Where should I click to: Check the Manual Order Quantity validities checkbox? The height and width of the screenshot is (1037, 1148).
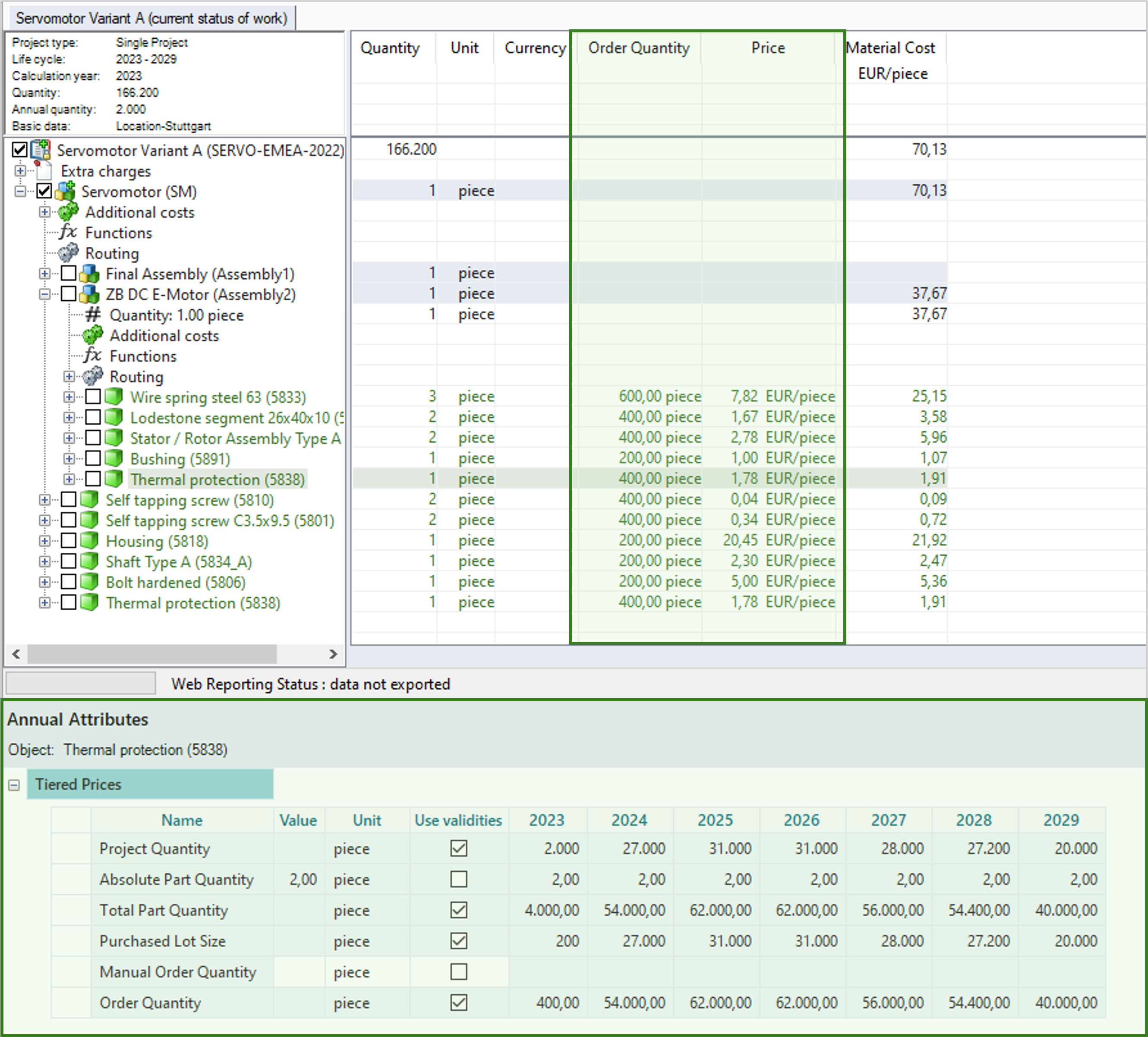coord(458,971)
